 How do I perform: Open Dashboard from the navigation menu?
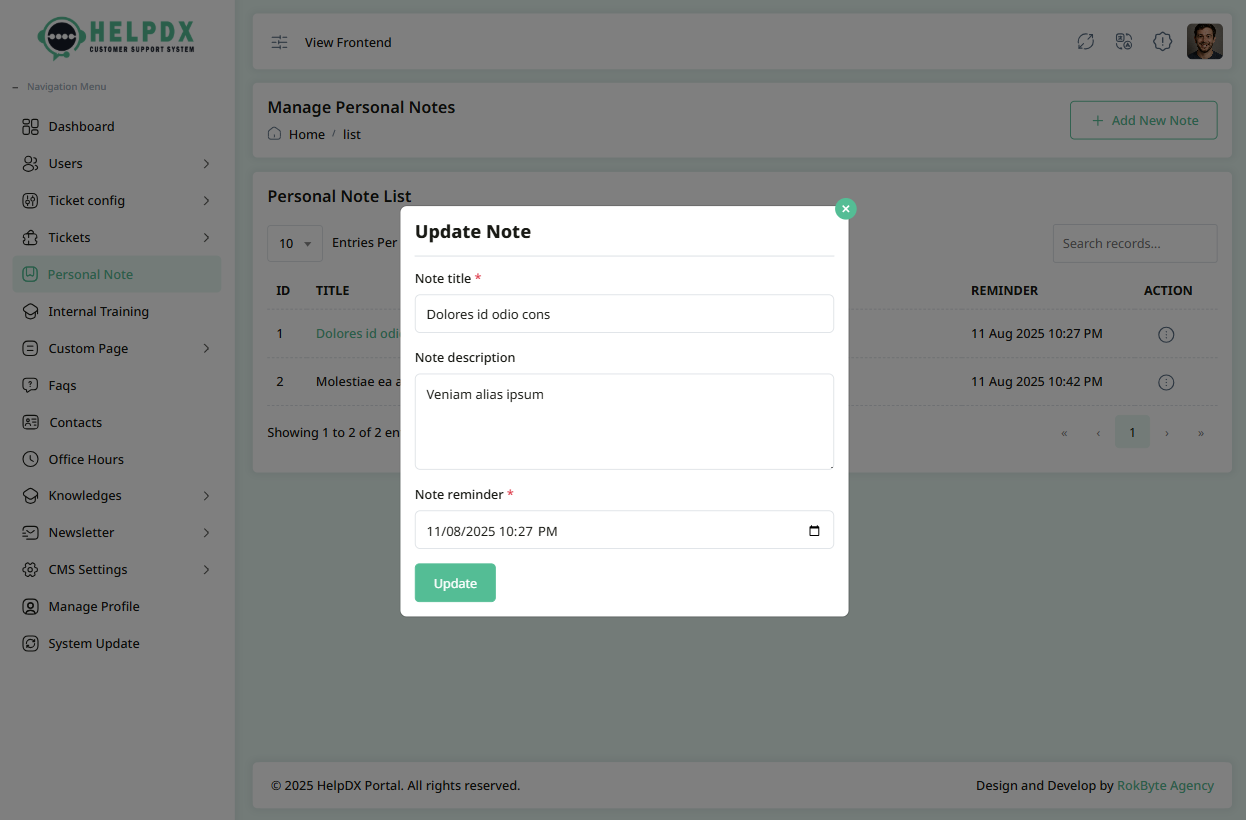pos(81,126)
